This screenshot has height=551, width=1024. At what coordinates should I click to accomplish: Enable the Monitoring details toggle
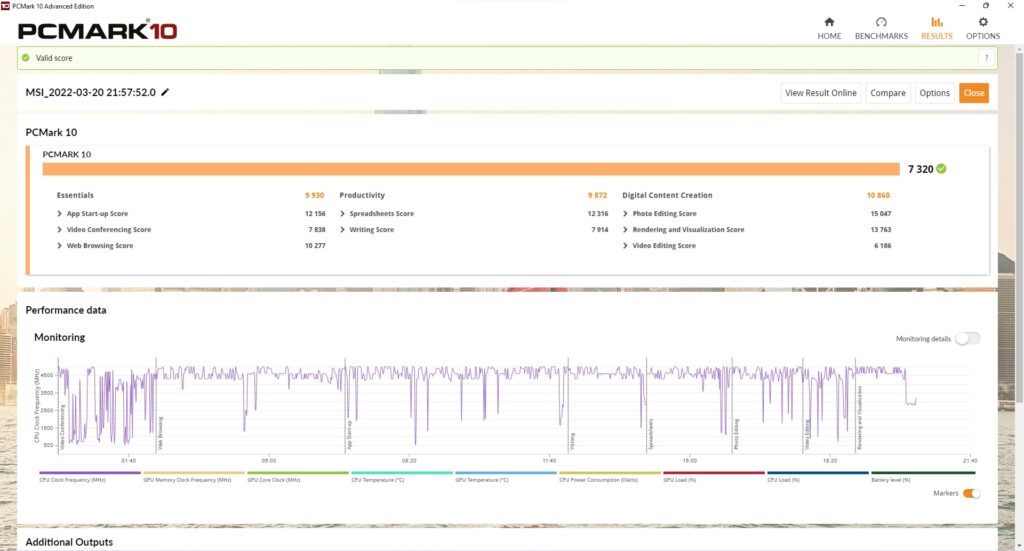tap(966, 339)
